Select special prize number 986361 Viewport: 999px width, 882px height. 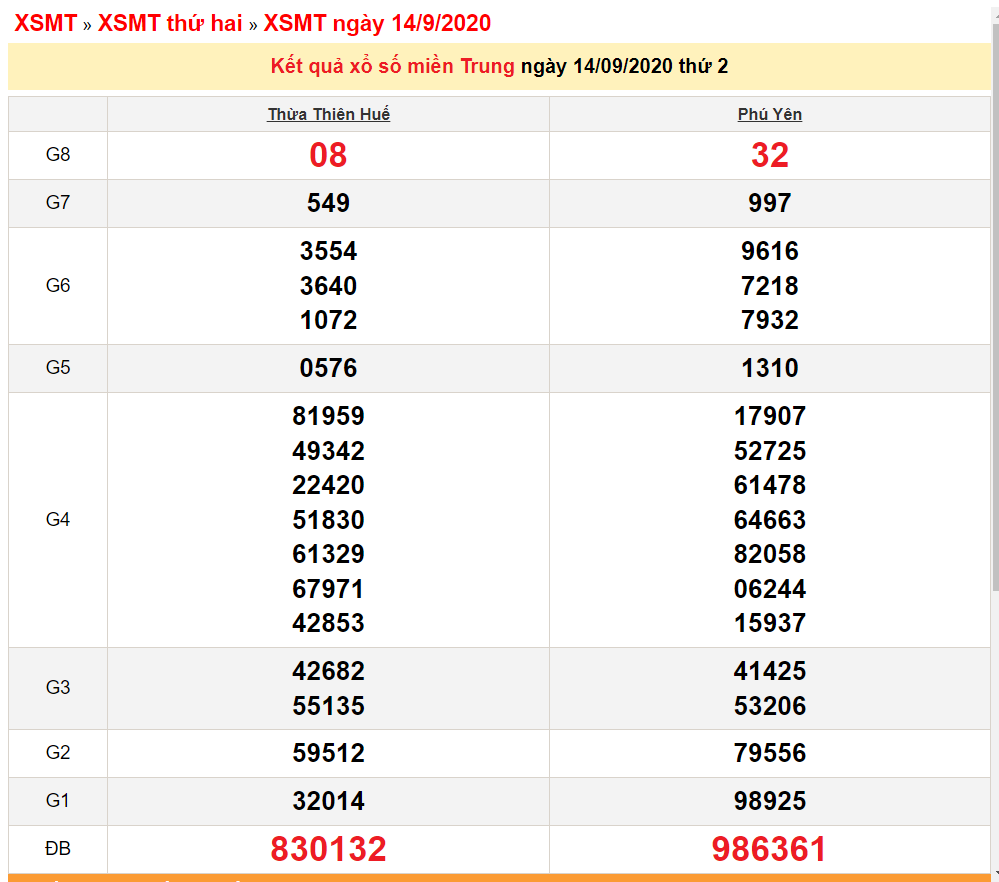click(769, 849)
